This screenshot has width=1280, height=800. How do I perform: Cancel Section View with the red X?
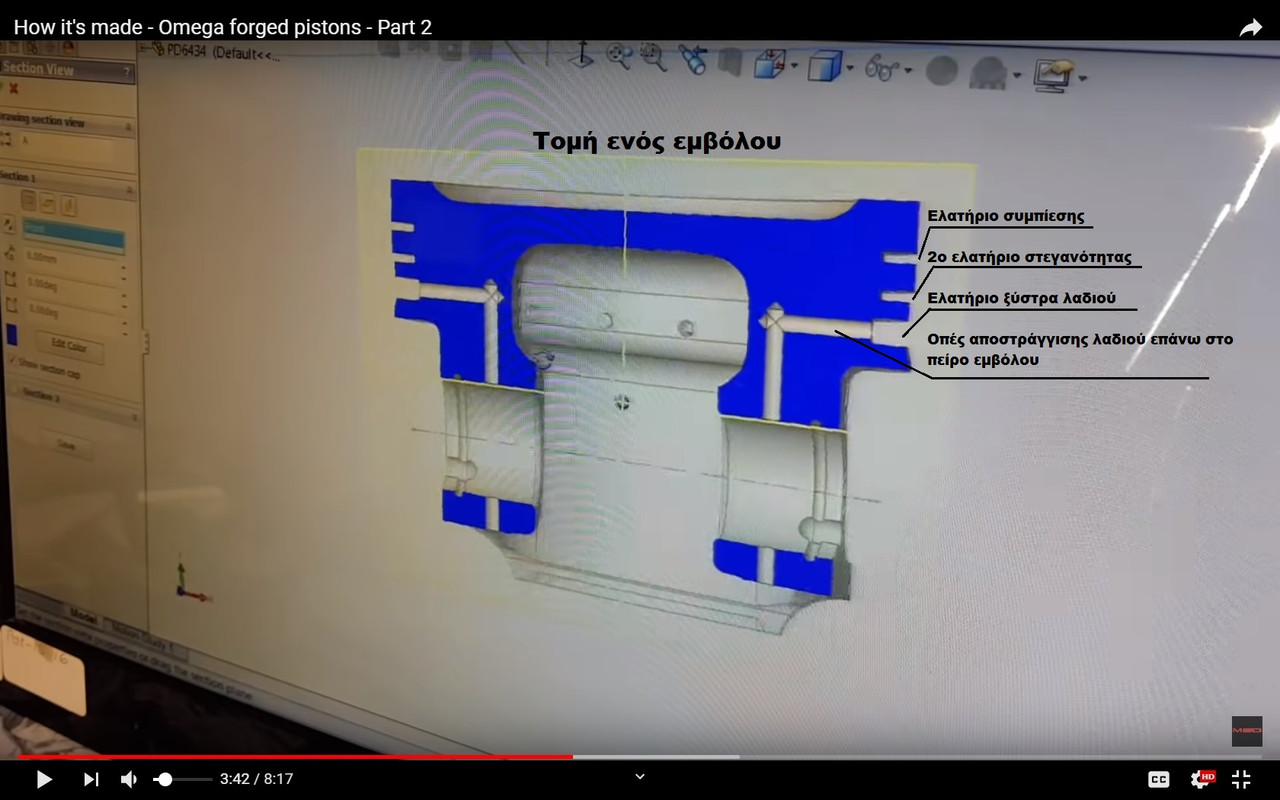pyautogui.click(x=14, y=88)
